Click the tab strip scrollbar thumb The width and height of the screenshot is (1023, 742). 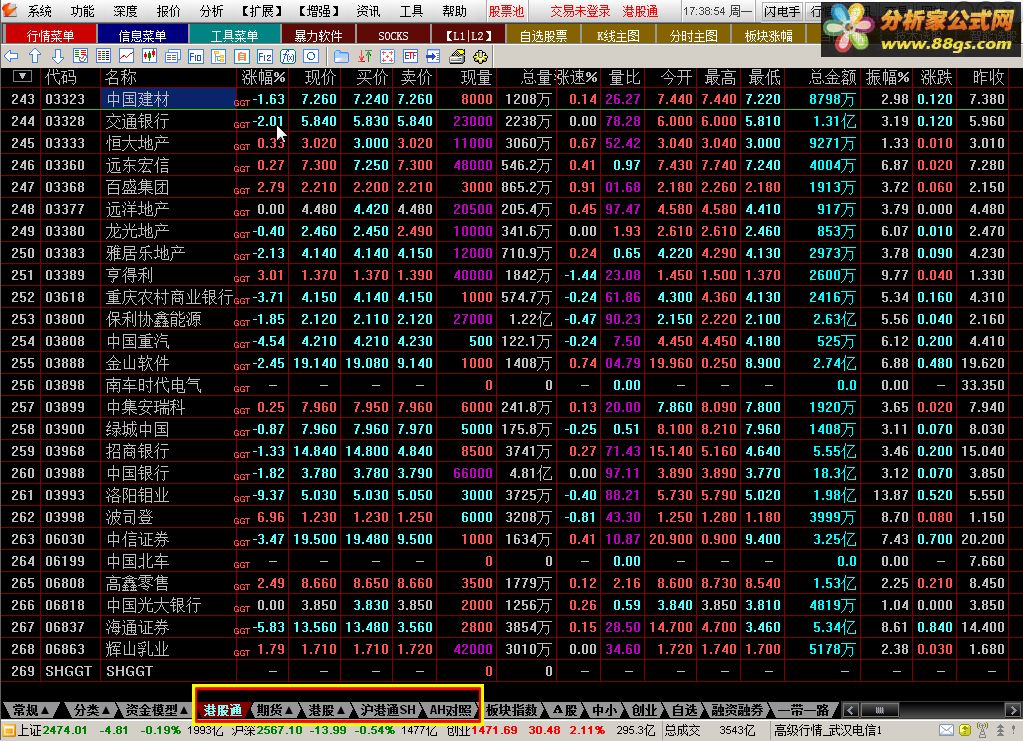[879, 709]
